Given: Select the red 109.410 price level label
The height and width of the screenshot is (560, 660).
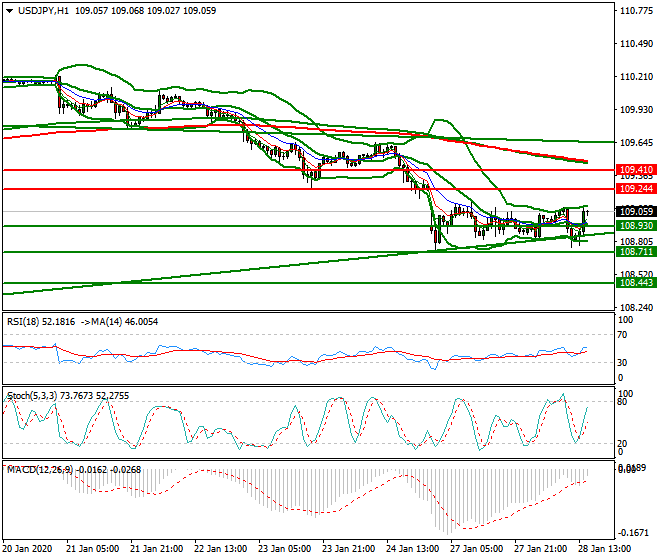Looking at the screenshot, I should pos(636,170).
